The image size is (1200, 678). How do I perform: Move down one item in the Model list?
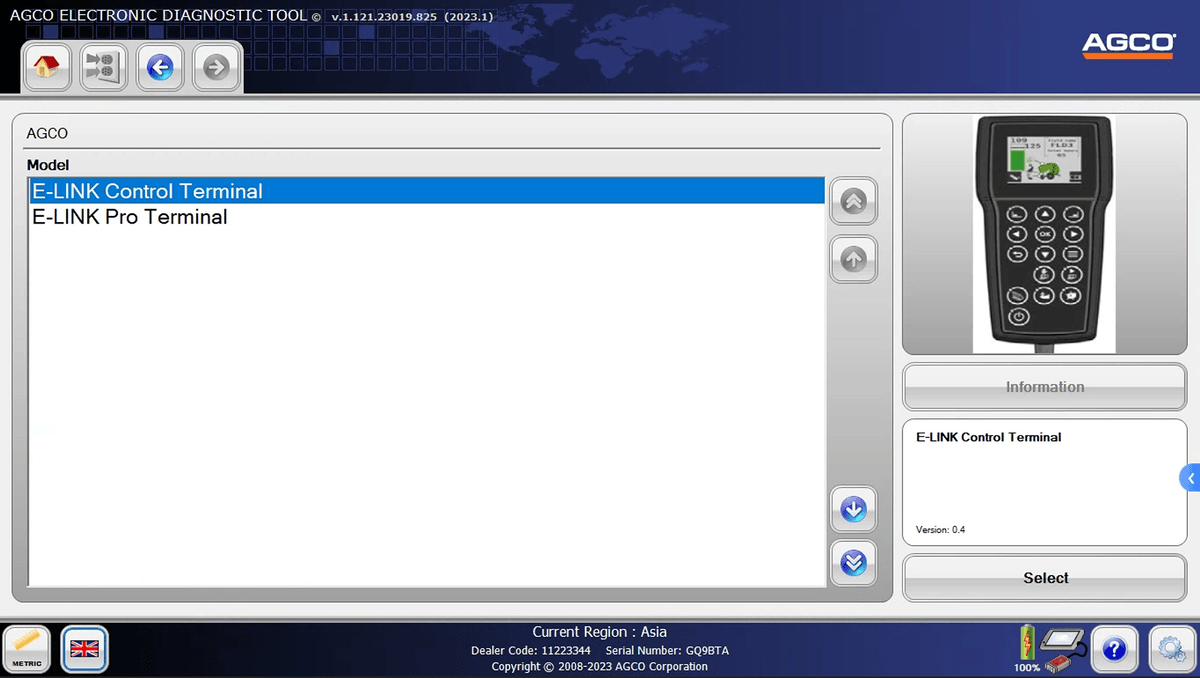click(x=853, y=510)
